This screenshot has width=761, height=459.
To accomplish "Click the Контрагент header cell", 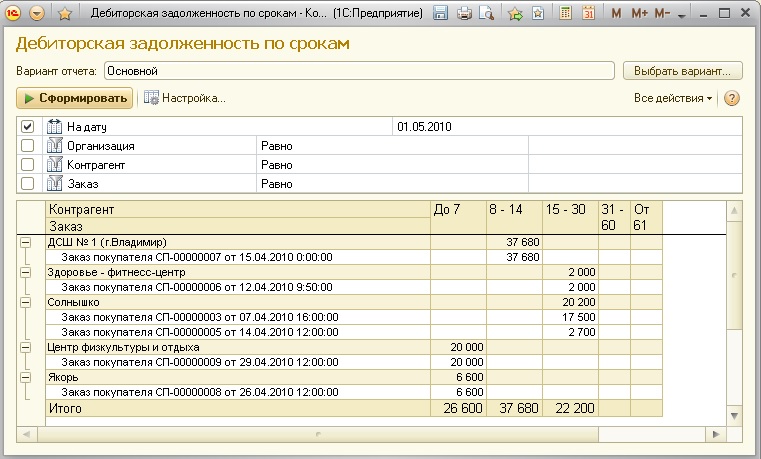I will pyautogui.click(x=238, y=210).
